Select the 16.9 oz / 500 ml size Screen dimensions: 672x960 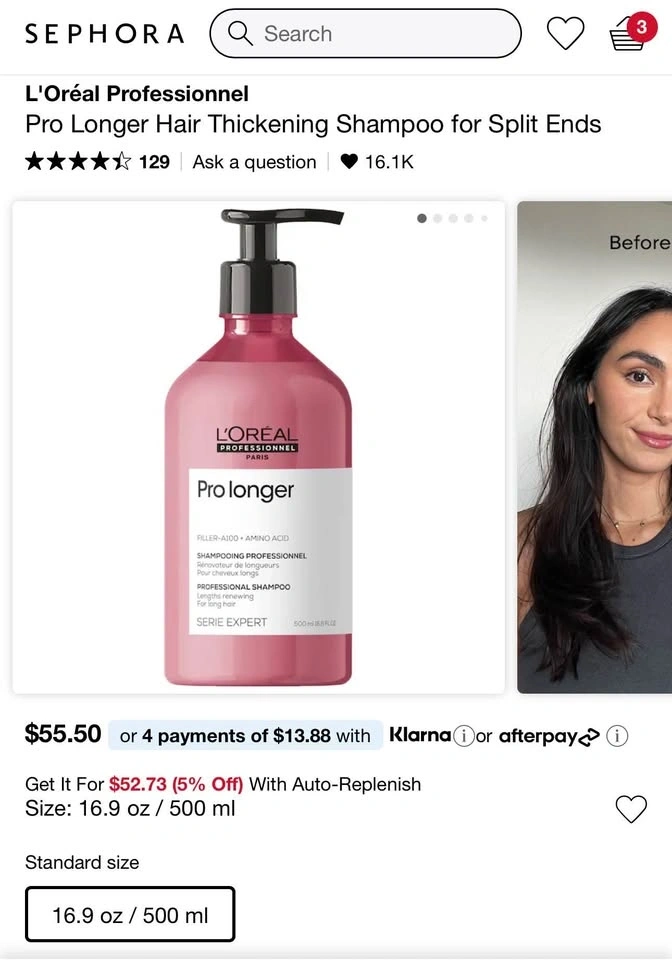pos(130,915)
